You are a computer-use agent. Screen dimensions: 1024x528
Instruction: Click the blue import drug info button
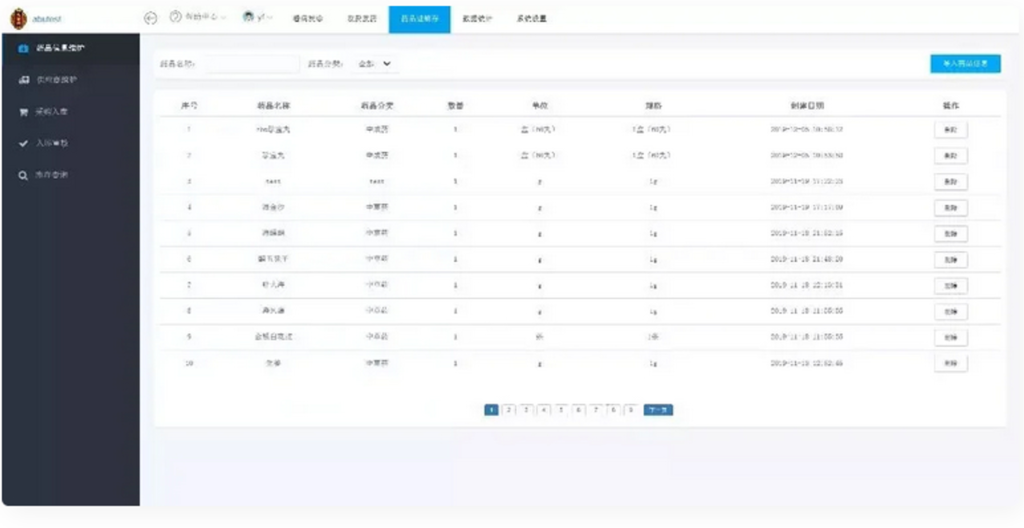[965, 64]
